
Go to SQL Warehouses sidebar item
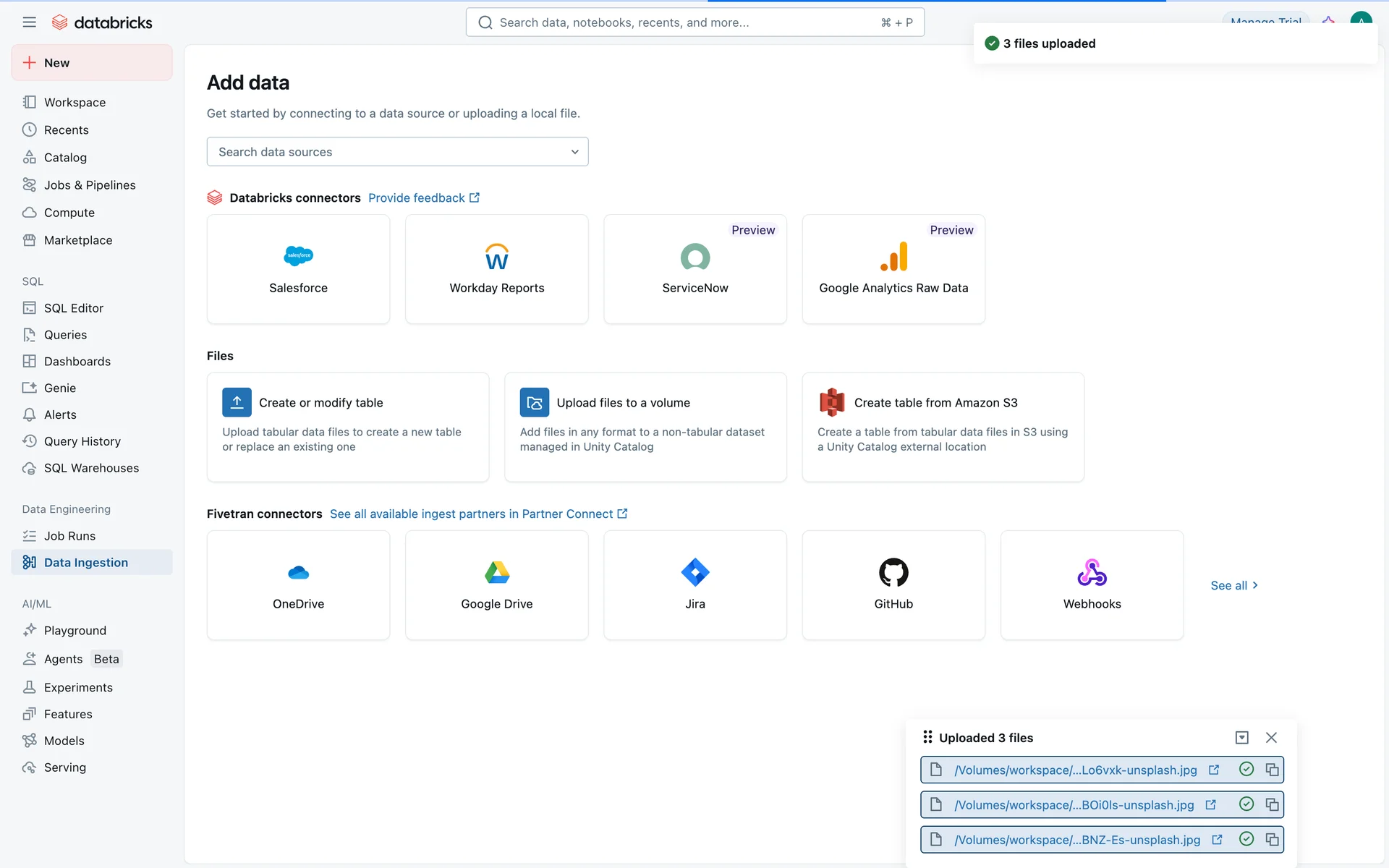91,468
